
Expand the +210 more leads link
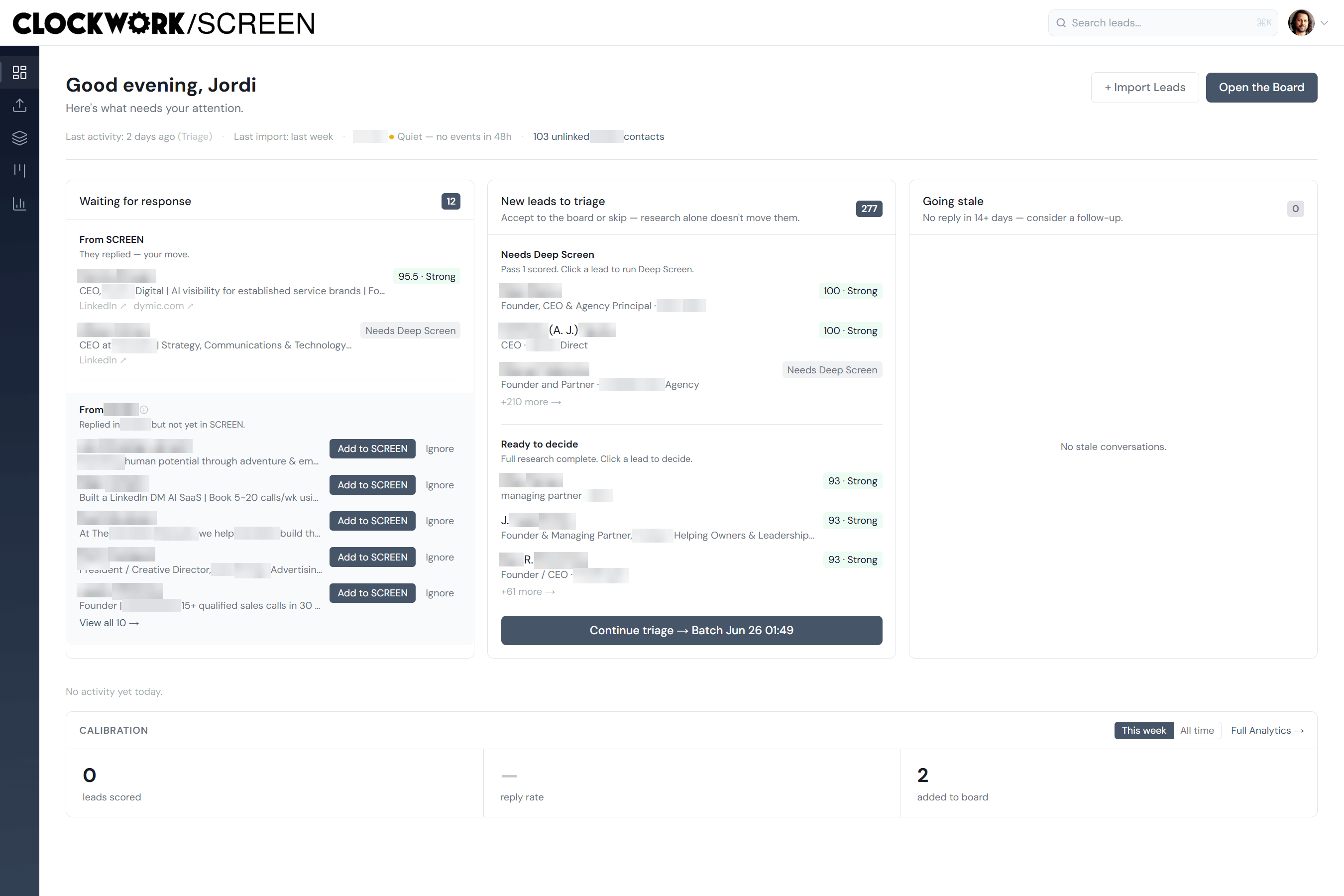[x=531, y=402]
